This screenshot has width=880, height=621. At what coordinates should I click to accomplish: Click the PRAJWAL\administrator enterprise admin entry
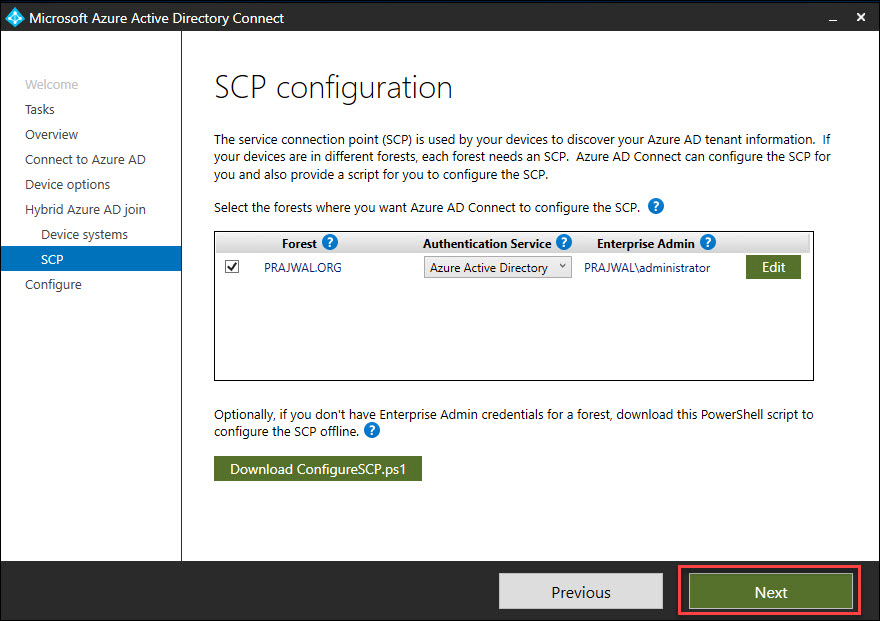(647, 268)
